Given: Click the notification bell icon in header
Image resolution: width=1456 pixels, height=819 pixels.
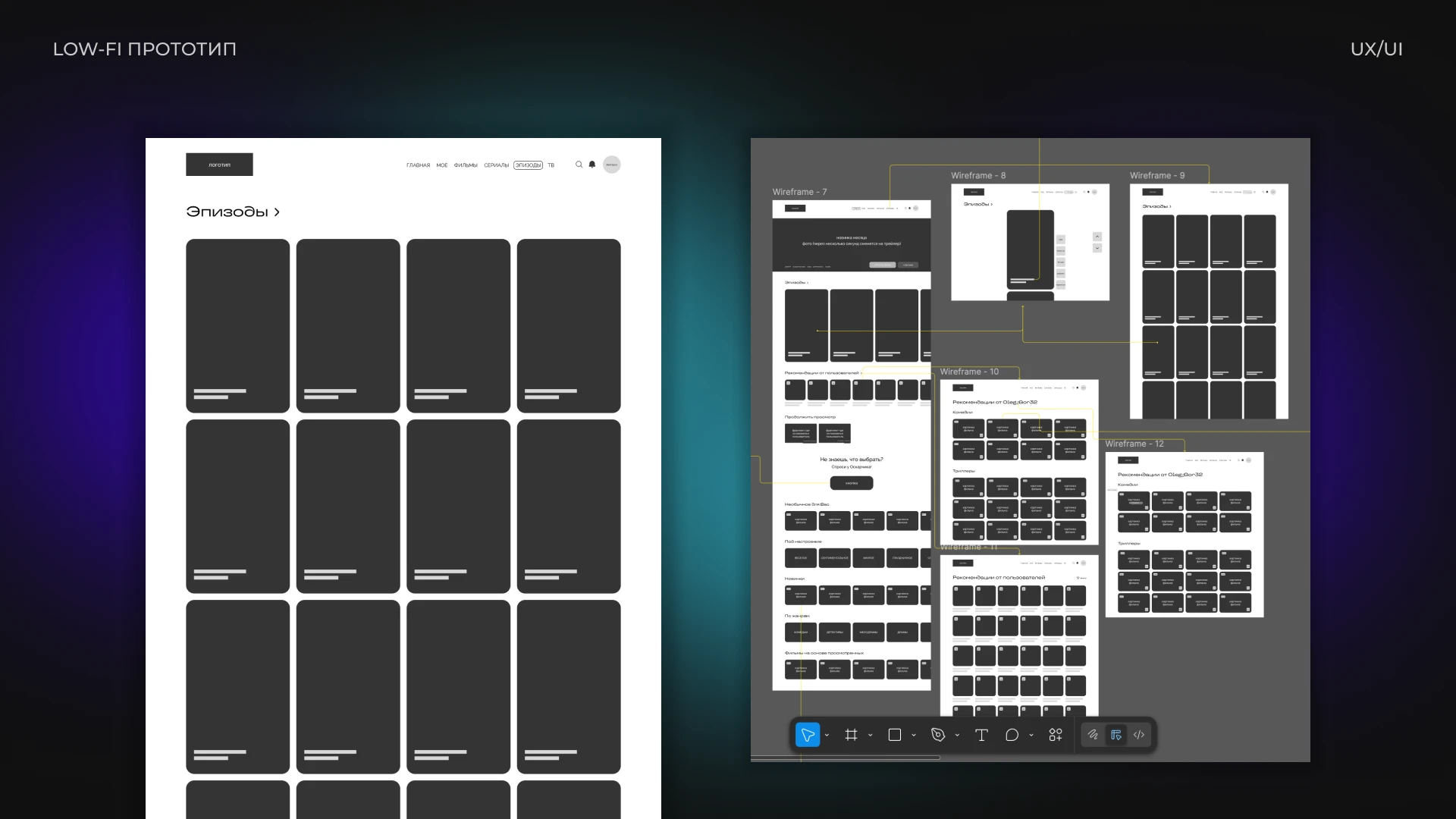Looking at the screenshot, I should pos(592,165).
